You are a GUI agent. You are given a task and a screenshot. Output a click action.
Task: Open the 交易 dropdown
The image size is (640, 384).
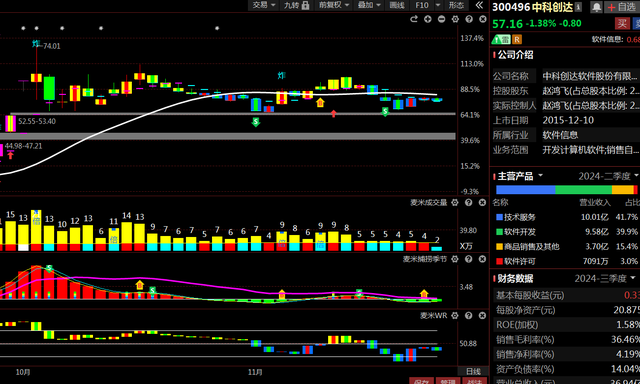point(263,5)
